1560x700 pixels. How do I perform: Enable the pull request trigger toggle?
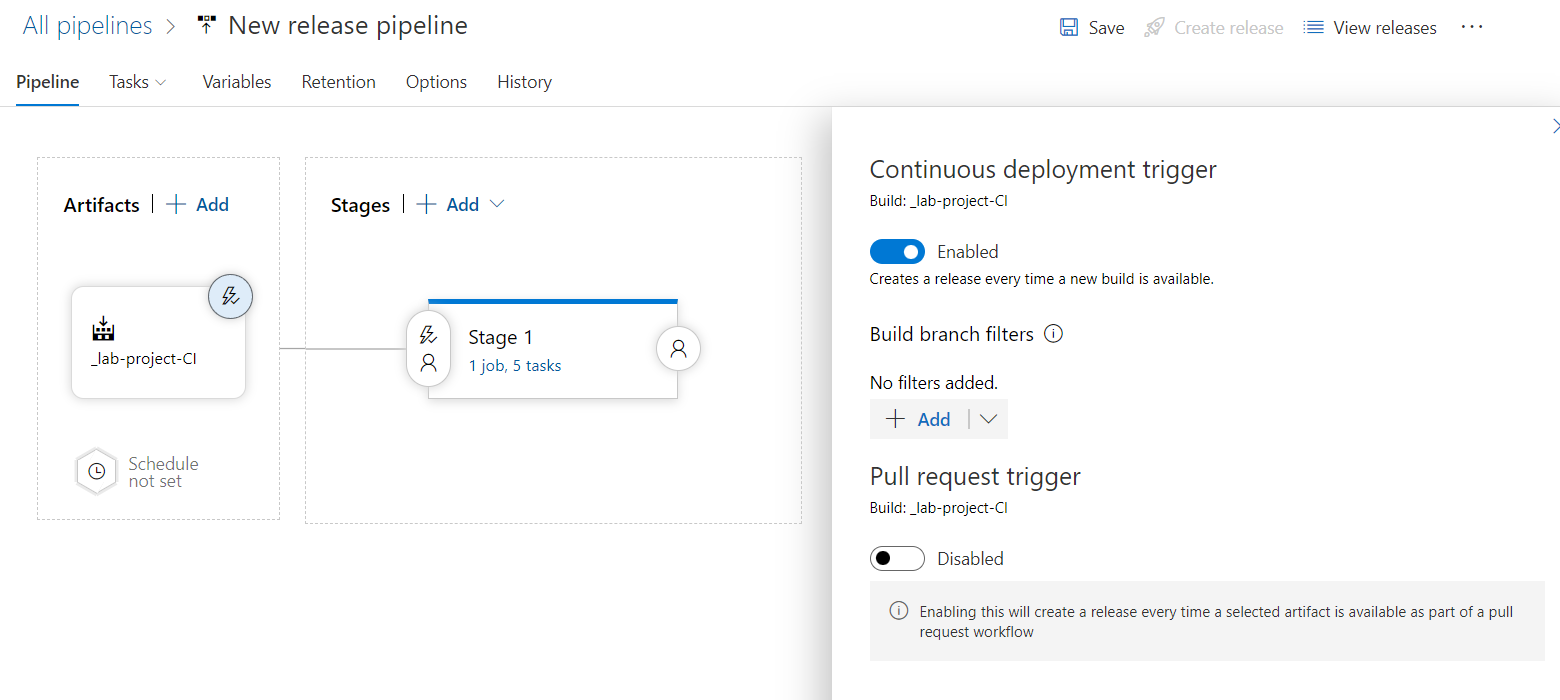point(897,559)
